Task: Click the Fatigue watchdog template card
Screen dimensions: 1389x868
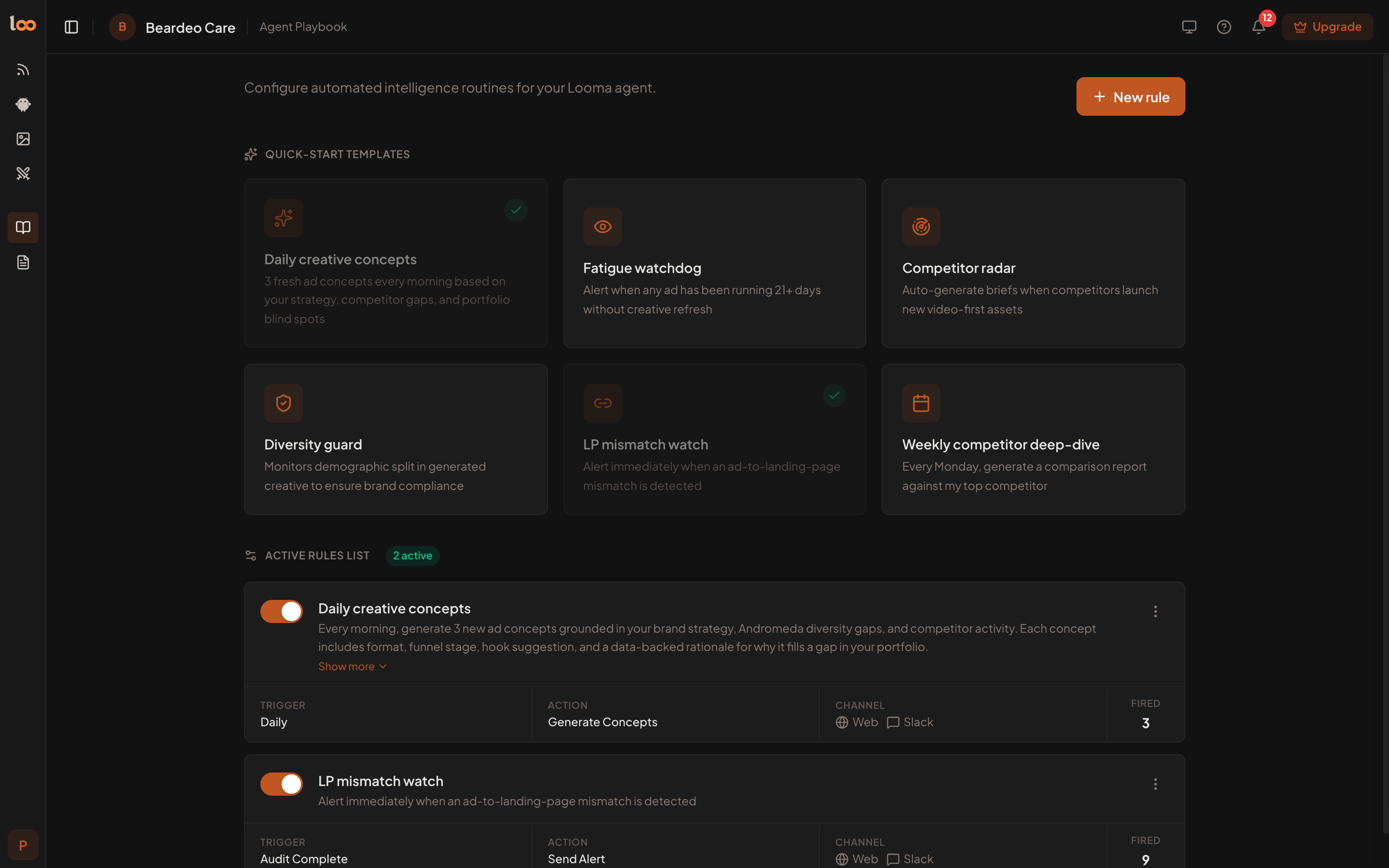Action: pyautogui.click(x=714, y=263)
